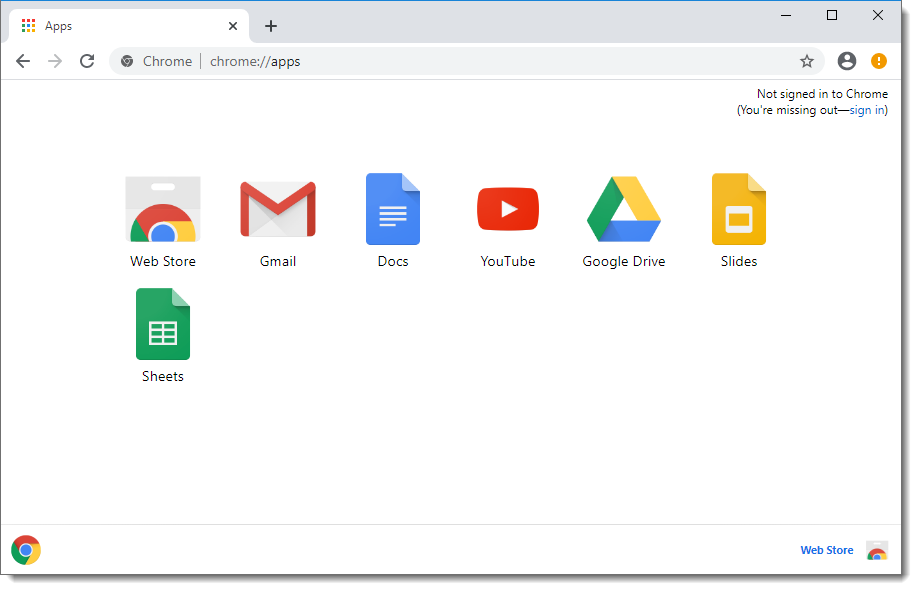This screenshot has height=590, width=917.
Task: Click the orange Chrome alert icon
Action: click(878, 61)
